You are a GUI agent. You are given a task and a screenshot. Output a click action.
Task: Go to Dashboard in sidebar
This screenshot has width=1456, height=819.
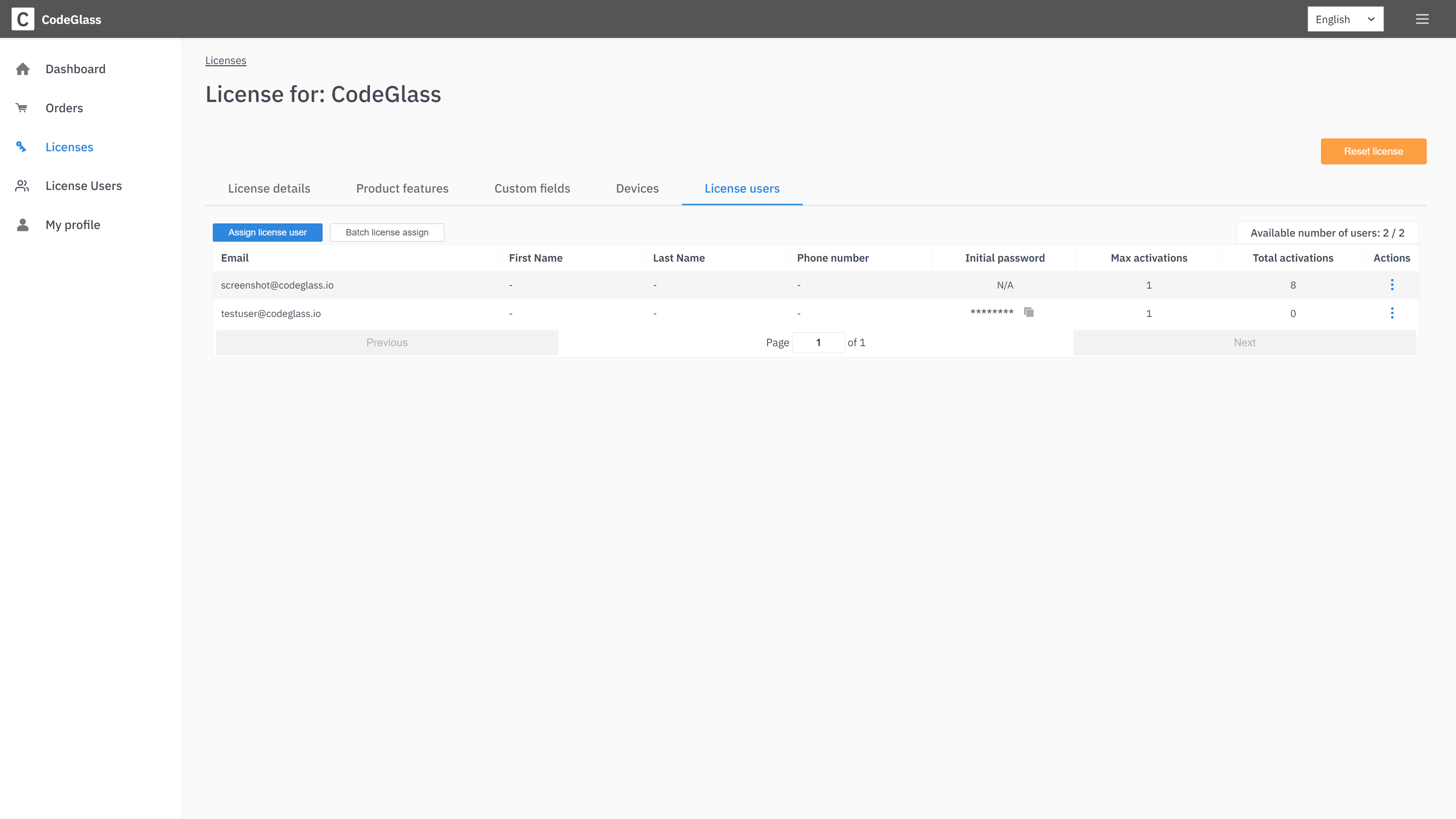76,69
